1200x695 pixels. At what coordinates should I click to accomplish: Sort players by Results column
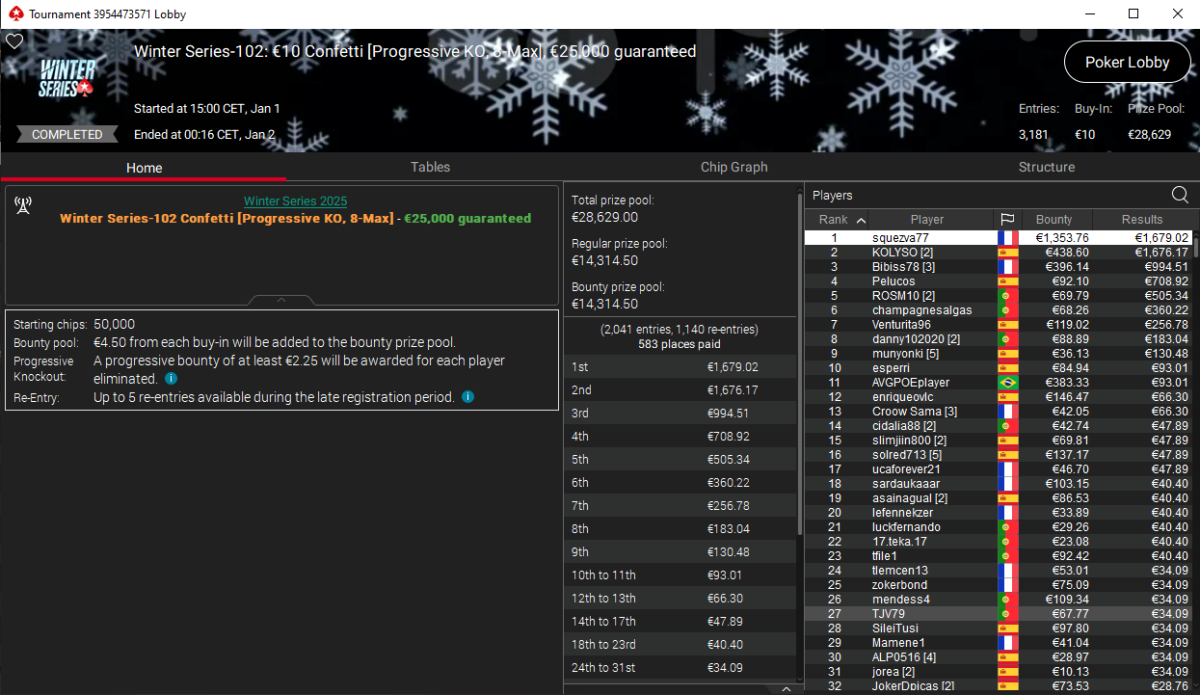click(x=1142, y=220)
